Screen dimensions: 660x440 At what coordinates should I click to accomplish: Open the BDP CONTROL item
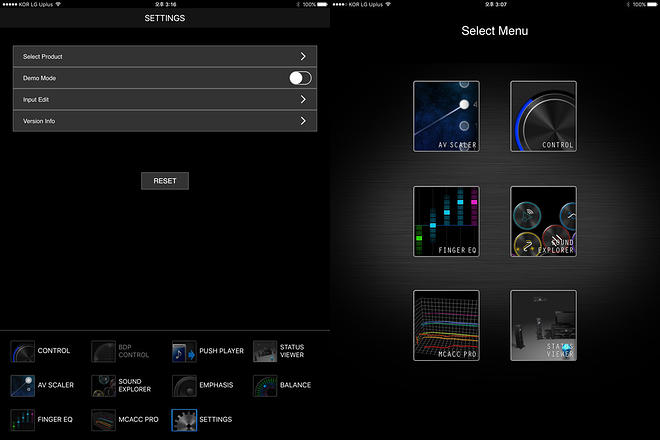pos(104,351)
